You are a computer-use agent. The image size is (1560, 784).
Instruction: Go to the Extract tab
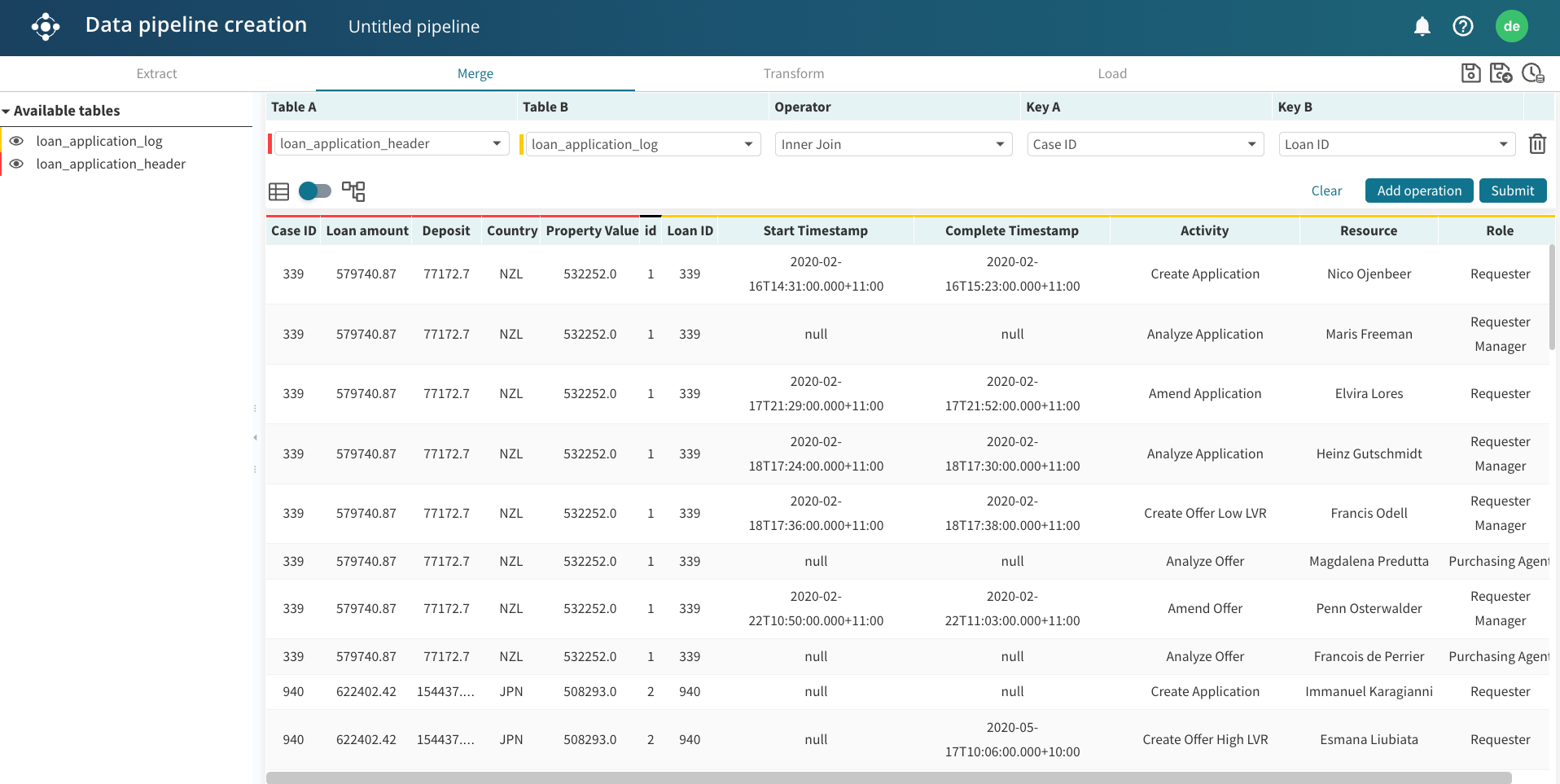(x=156, y=74)
